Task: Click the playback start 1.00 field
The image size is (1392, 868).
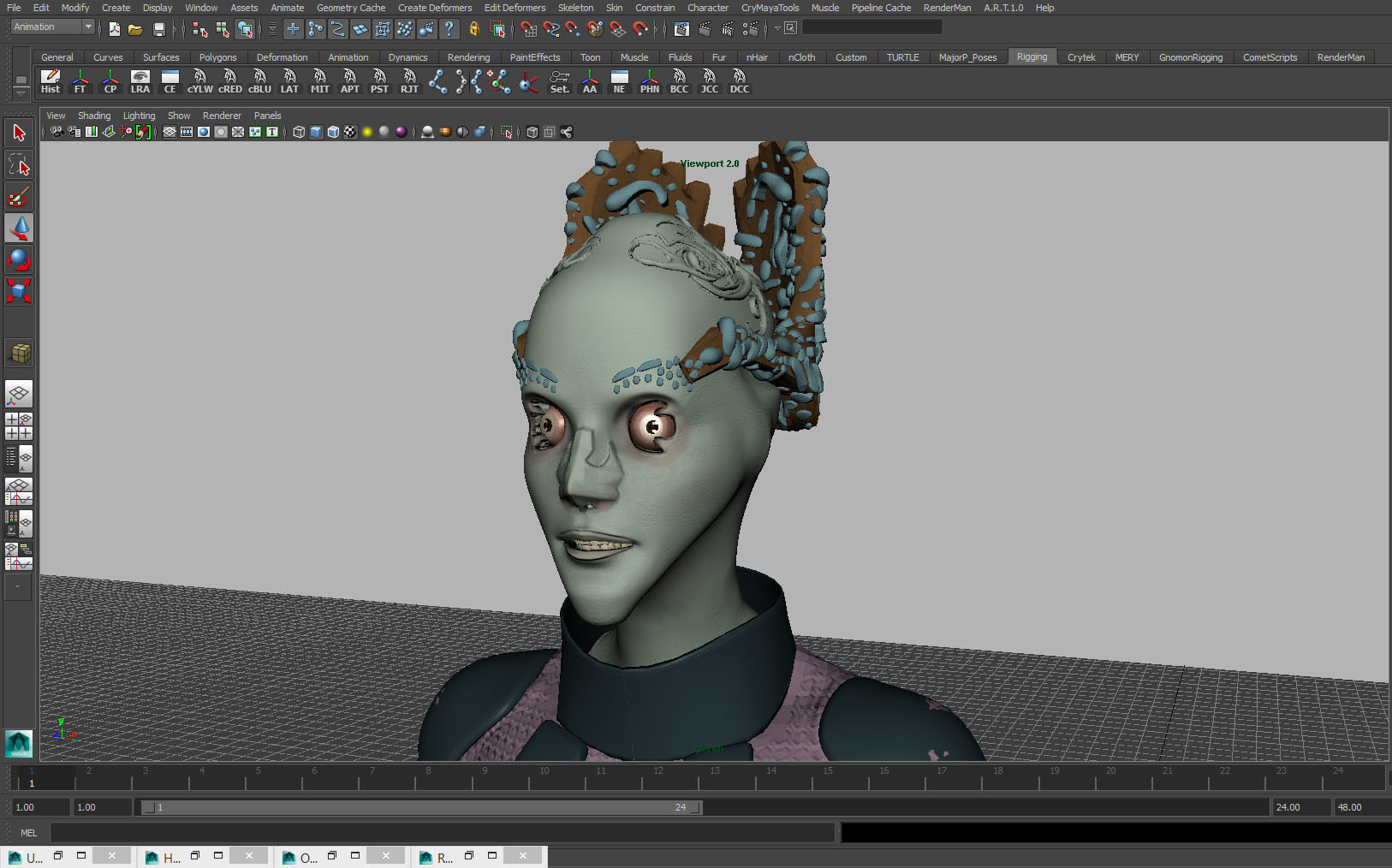Action: (102, 807)
